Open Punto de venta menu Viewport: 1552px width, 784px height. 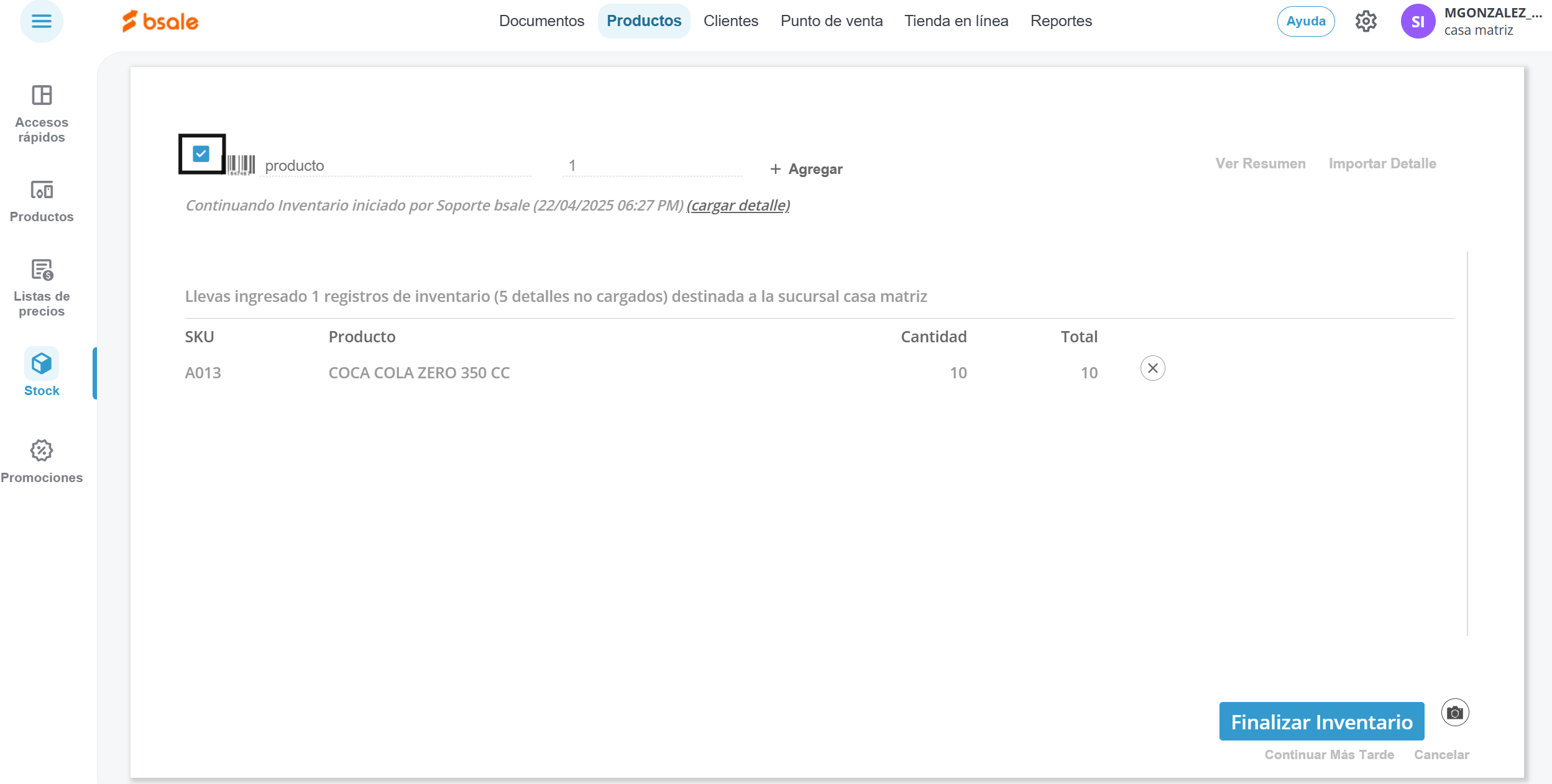coord(831,21)
